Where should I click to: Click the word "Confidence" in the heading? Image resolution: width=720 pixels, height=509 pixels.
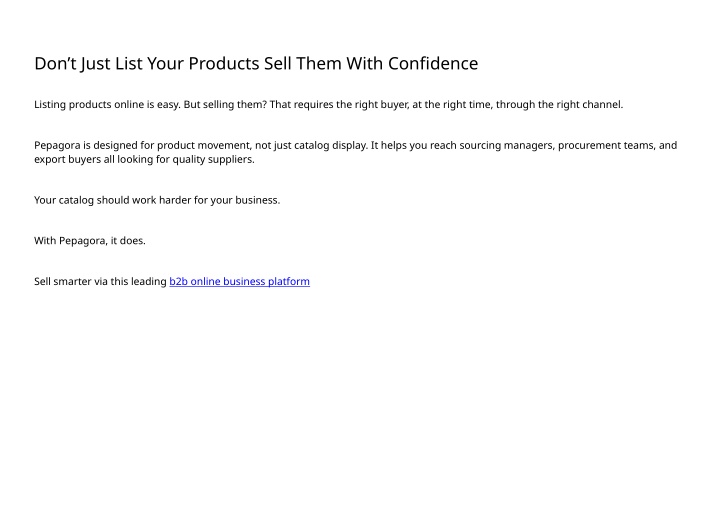pyautogui.click(x=433, y=63)
